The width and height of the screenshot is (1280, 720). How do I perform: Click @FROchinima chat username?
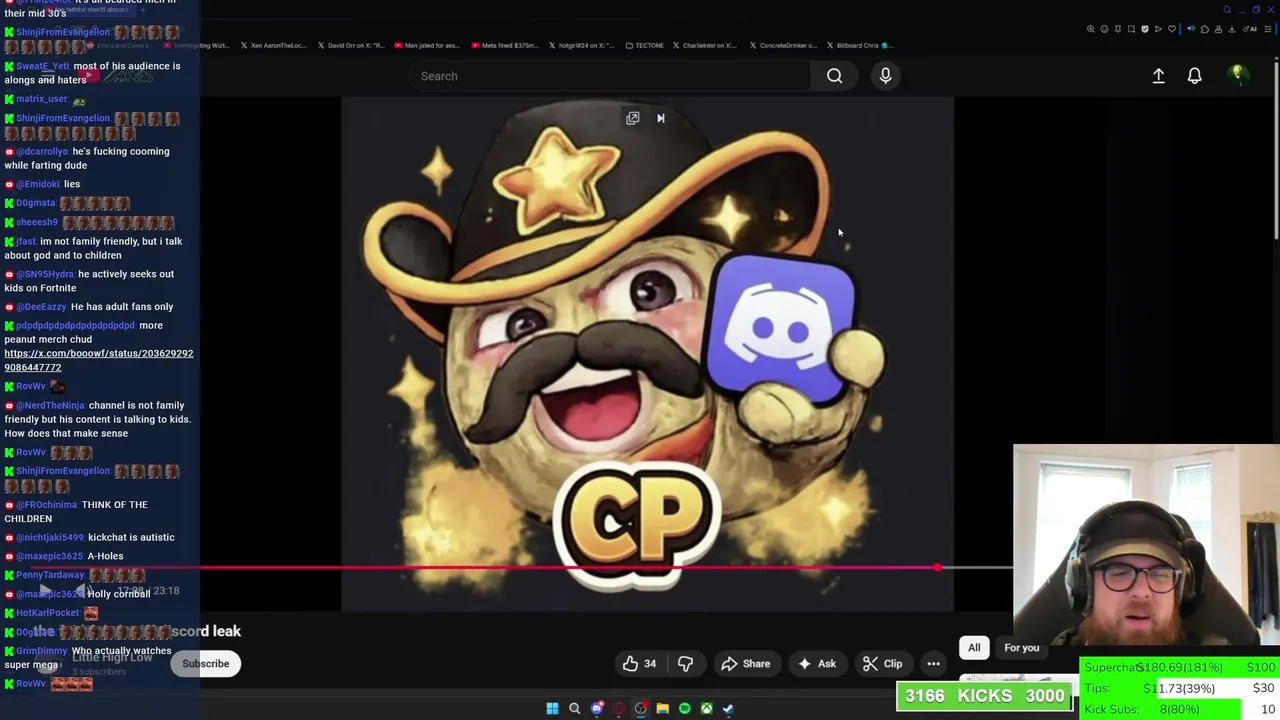(x=46, y=505)
